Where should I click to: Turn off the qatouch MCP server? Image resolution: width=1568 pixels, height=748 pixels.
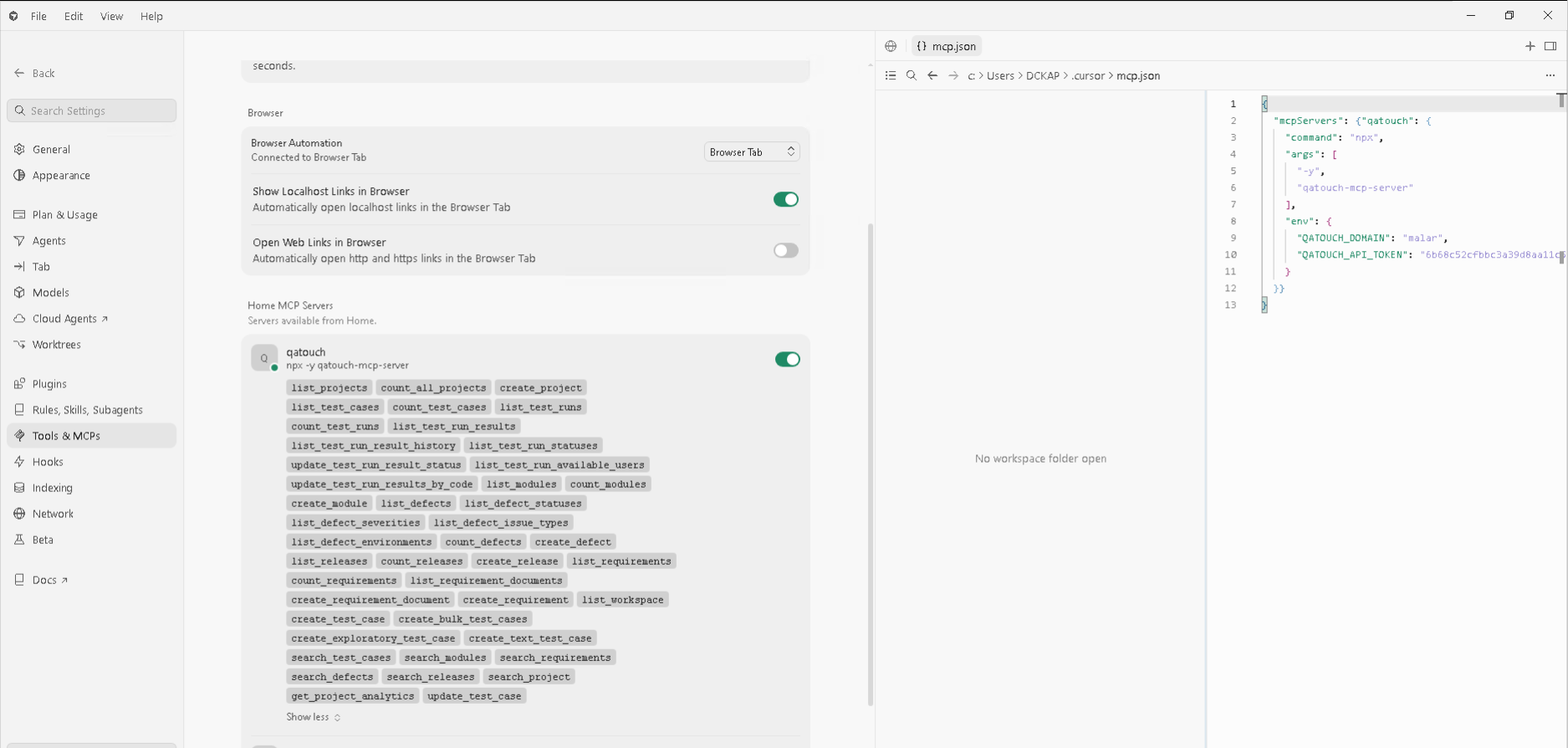pyautogui.click(x=788, y=359)
